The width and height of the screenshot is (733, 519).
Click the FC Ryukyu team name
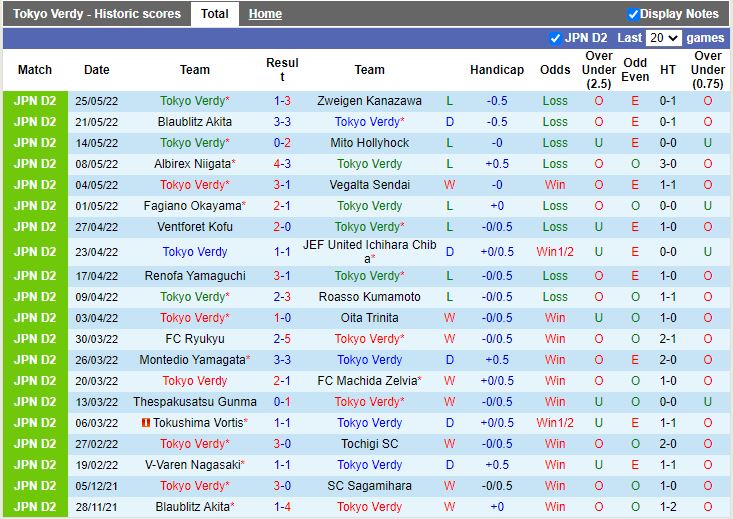194,339
